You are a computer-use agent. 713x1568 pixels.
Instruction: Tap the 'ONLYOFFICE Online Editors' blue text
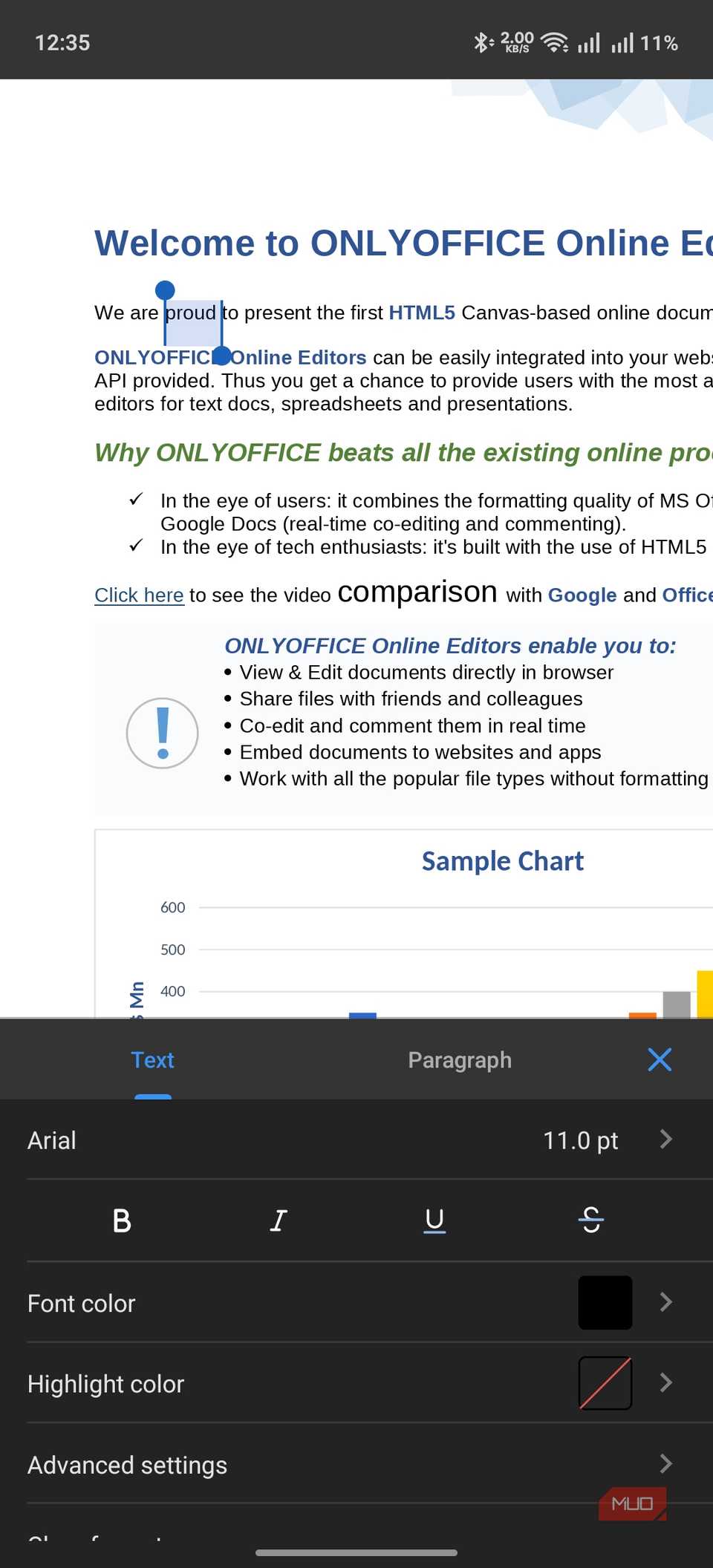(x=230, y=357)
